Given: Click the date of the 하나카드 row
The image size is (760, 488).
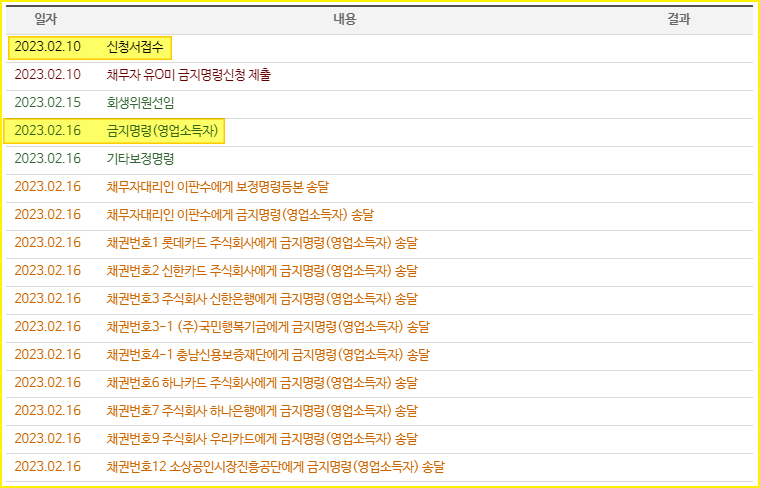Looking at the screenshot, I should [x=48, y=383].
